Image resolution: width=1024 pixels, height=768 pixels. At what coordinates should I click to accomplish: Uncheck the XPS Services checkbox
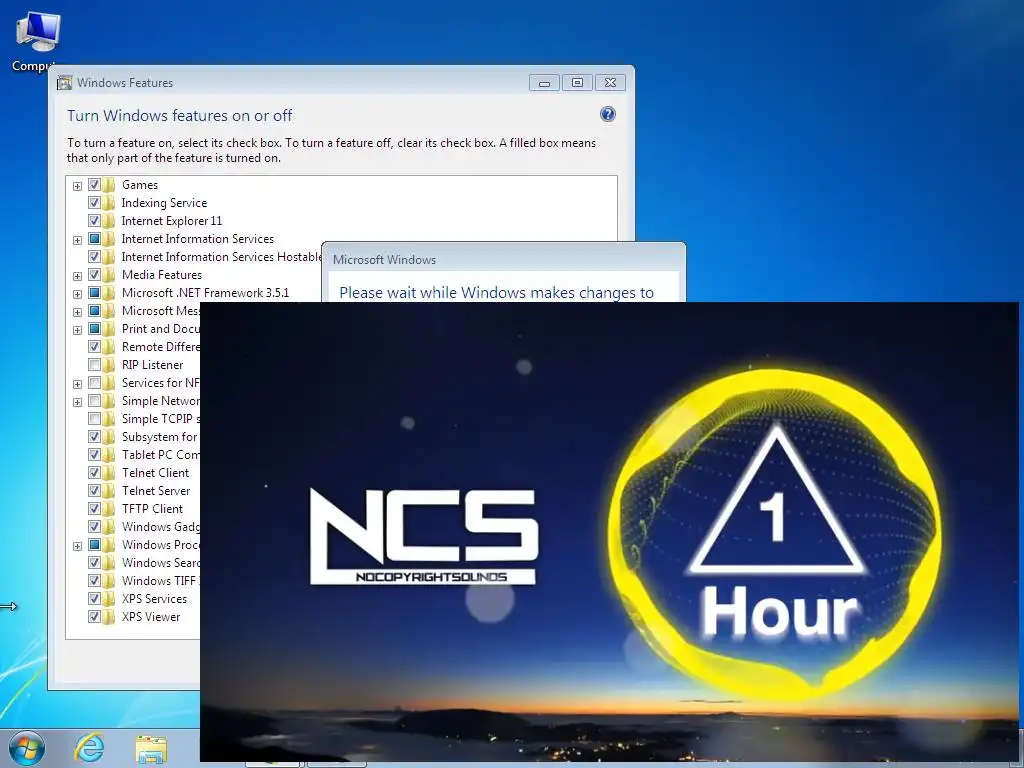tap(94, 598)
